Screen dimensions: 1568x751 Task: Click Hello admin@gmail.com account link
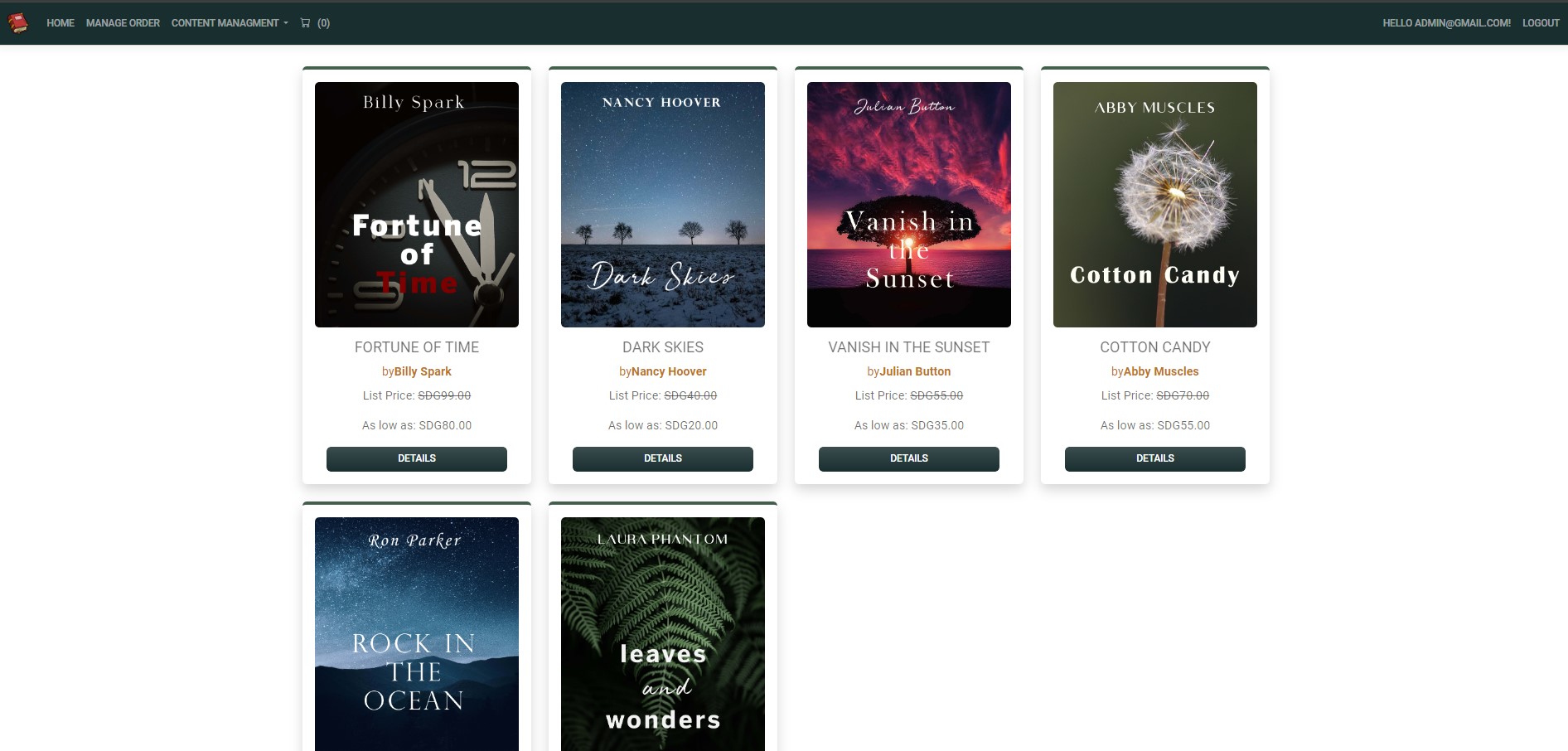pos(1445,23)
